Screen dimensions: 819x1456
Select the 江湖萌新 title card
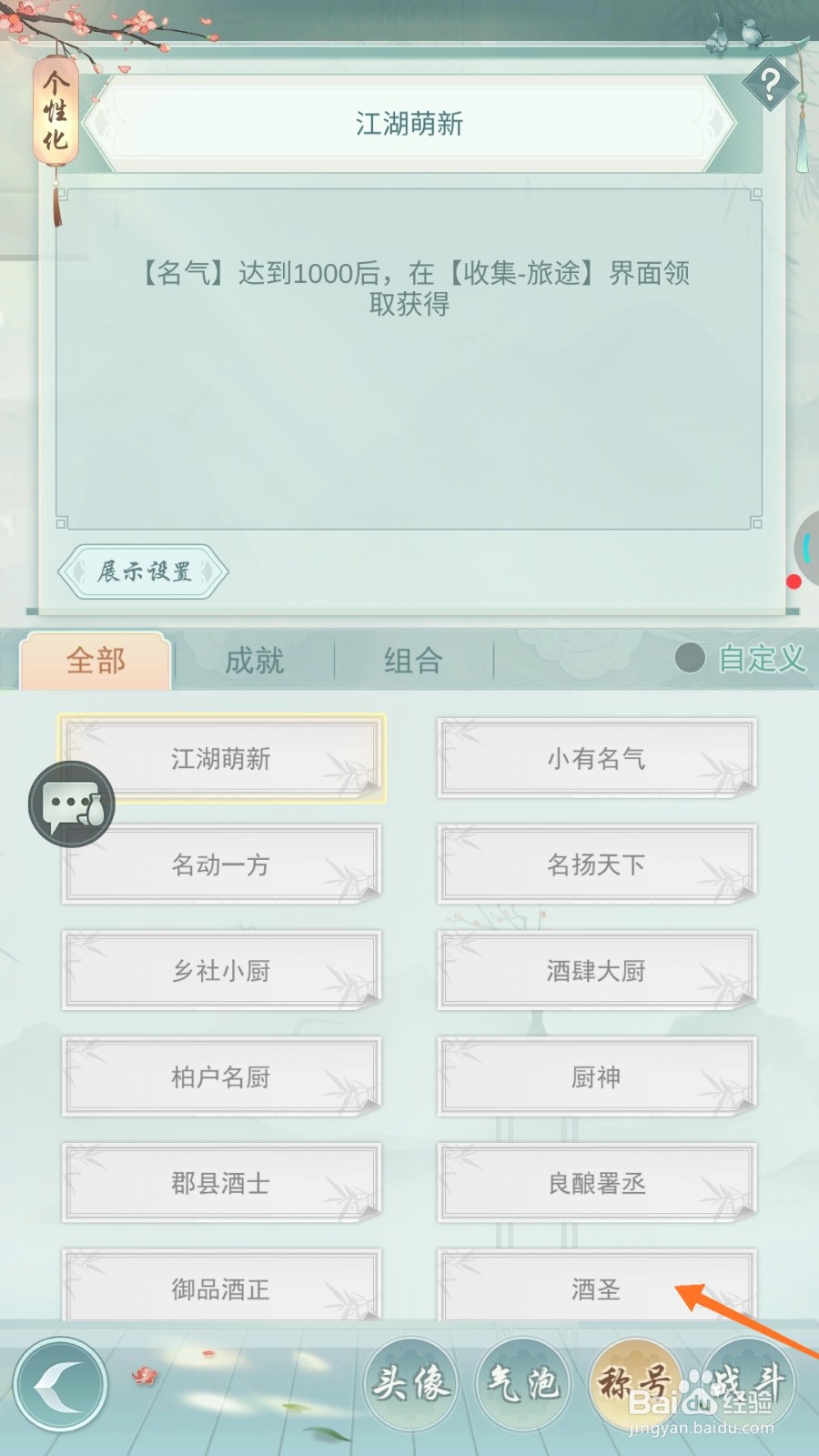coord(221,758)
